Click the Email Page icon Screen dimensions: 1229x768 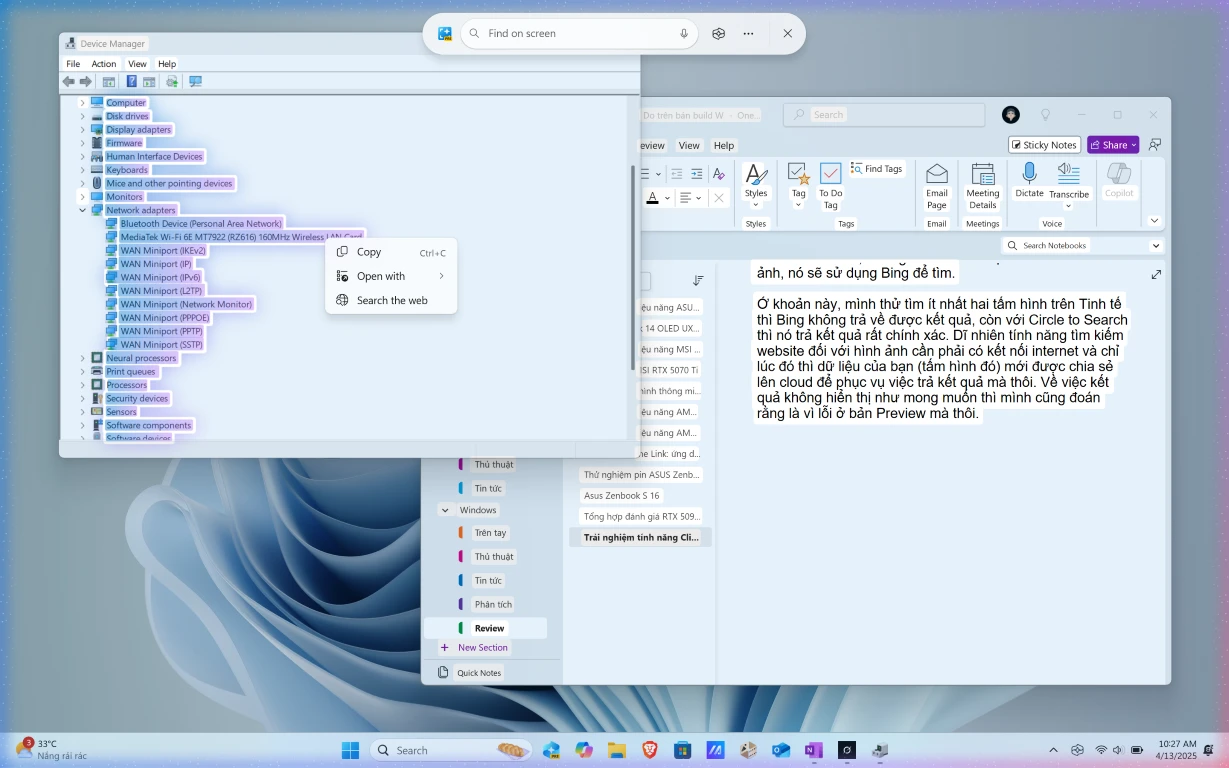(x=937, y=174)
